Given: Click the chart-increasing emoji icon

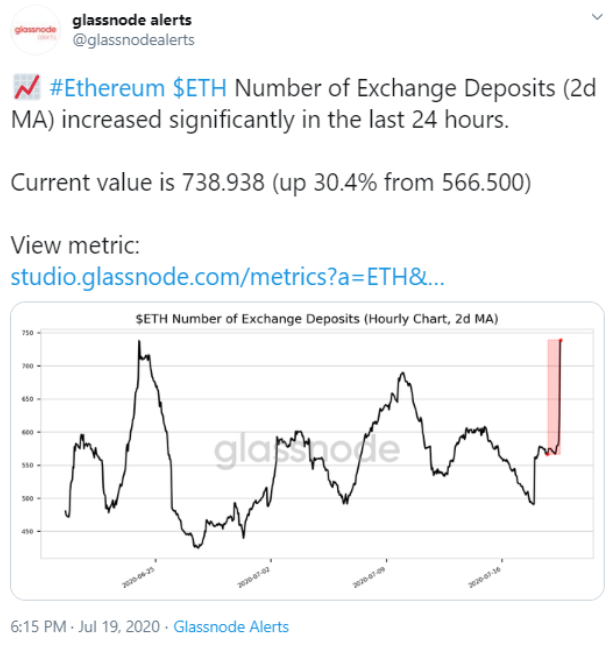Looking at the screenshot, I should [x=27, y=87].
